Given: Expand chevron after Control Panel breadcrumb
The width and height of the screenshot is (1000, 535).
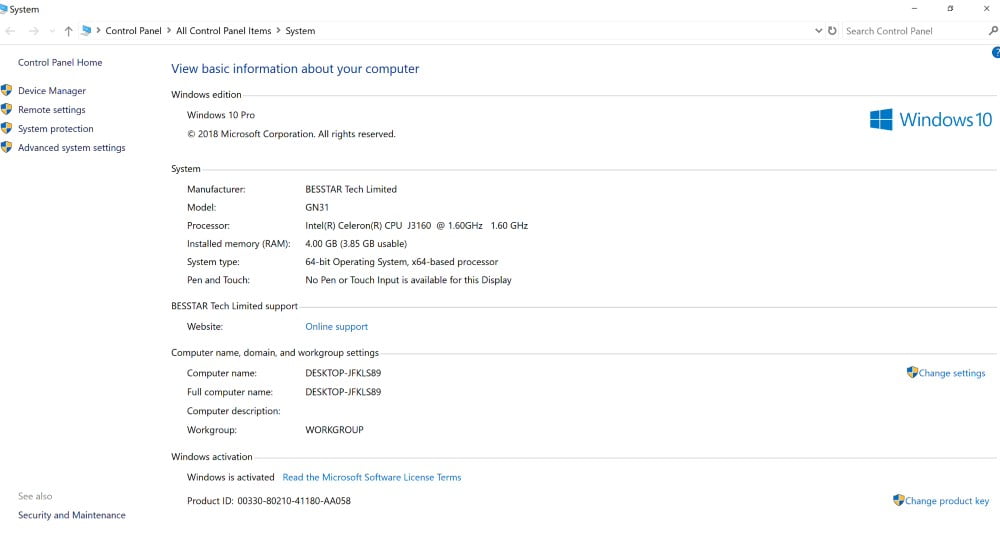Looking at the screenshot, I should tap(169, 31).
